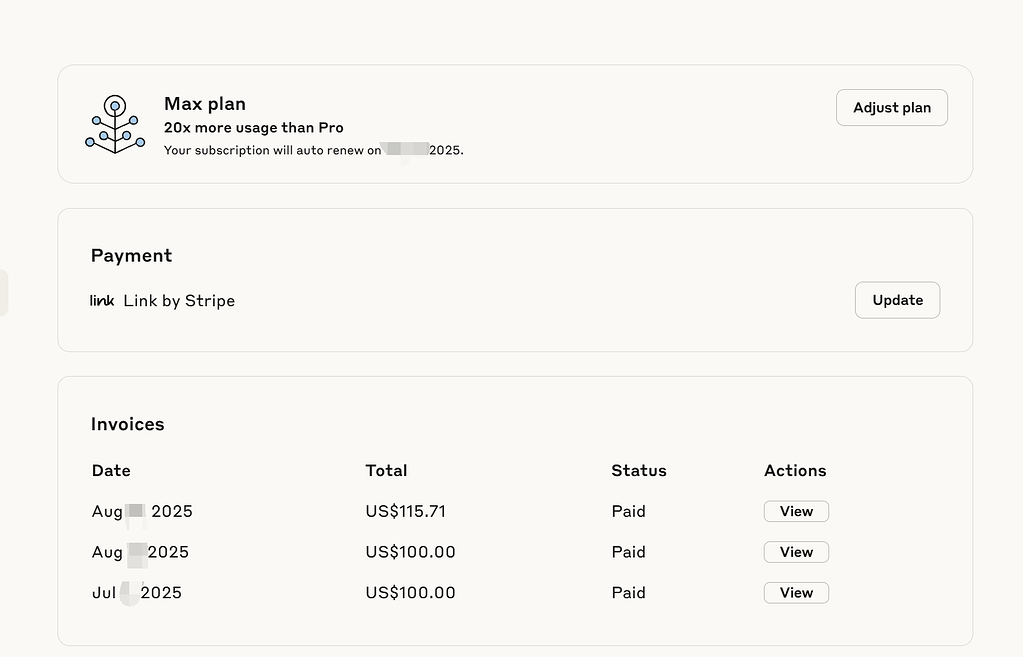The image size is (1023, 657).
Task: Click the Link logo icon in Payment
Action: 102,300
